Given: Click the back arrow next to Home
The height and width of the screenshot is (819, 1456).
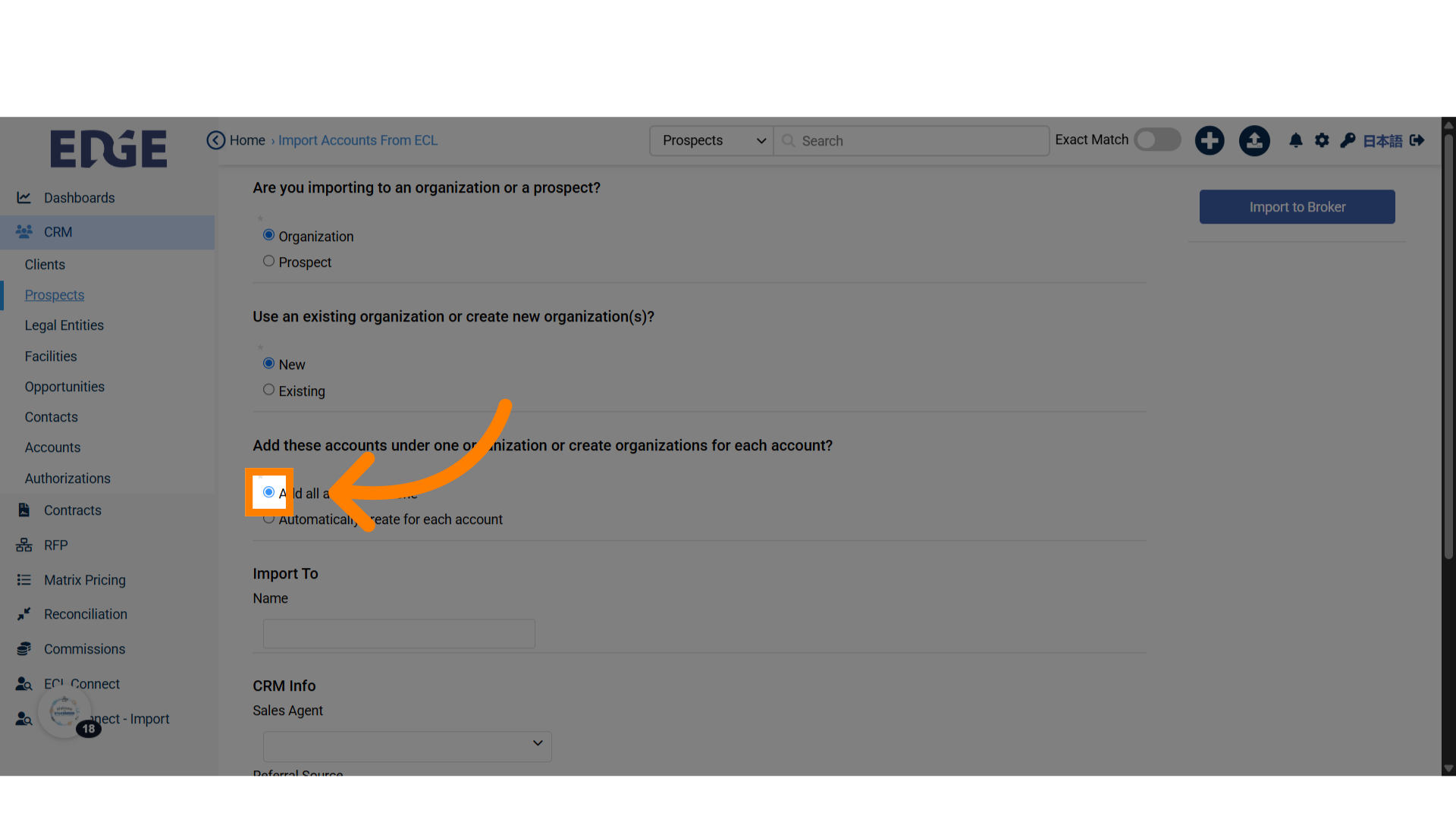Looking at the screenshot, I should coord(216,140).
